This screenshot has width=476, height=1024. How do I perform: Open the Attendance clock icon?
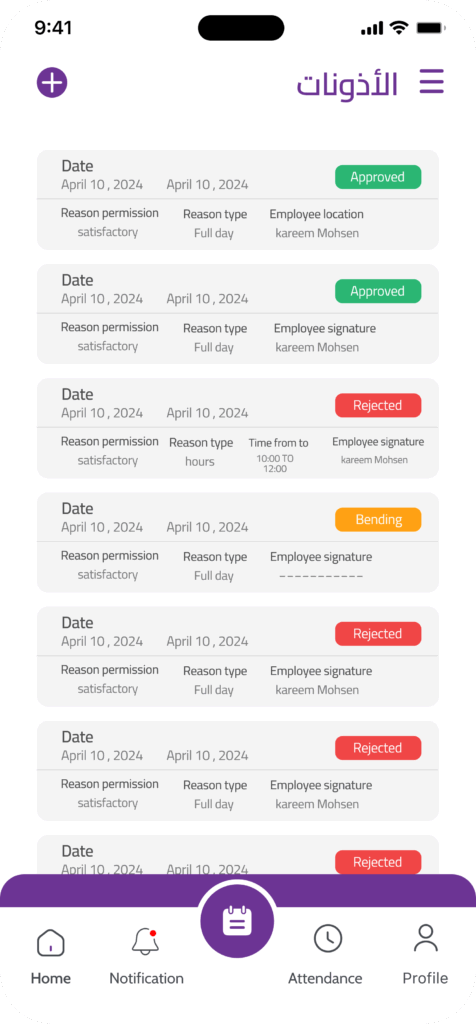pyautogui.click(x=328, y=939)
